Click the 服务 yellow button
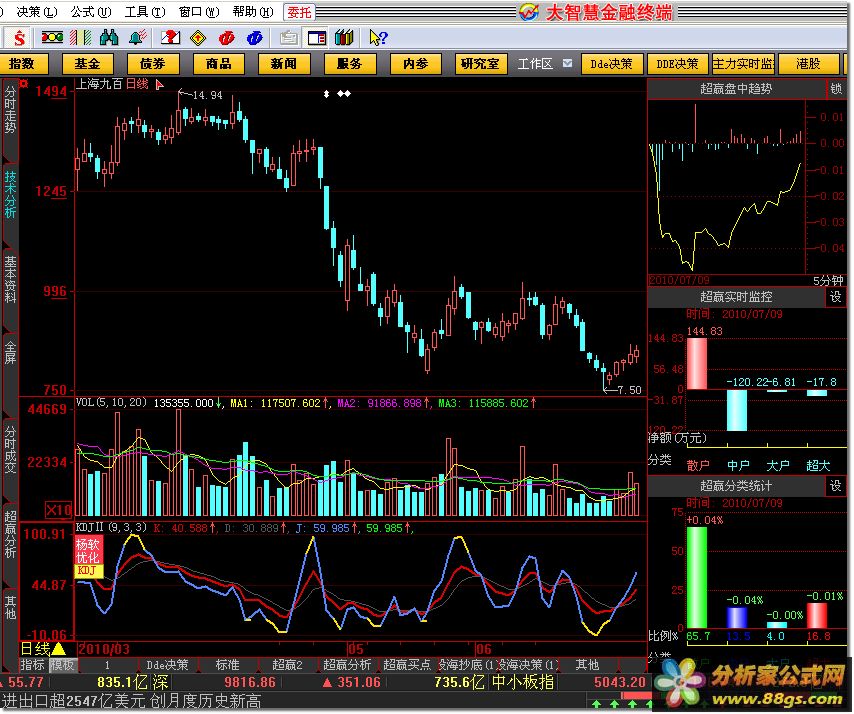The image size is (854, 714). 350,64
